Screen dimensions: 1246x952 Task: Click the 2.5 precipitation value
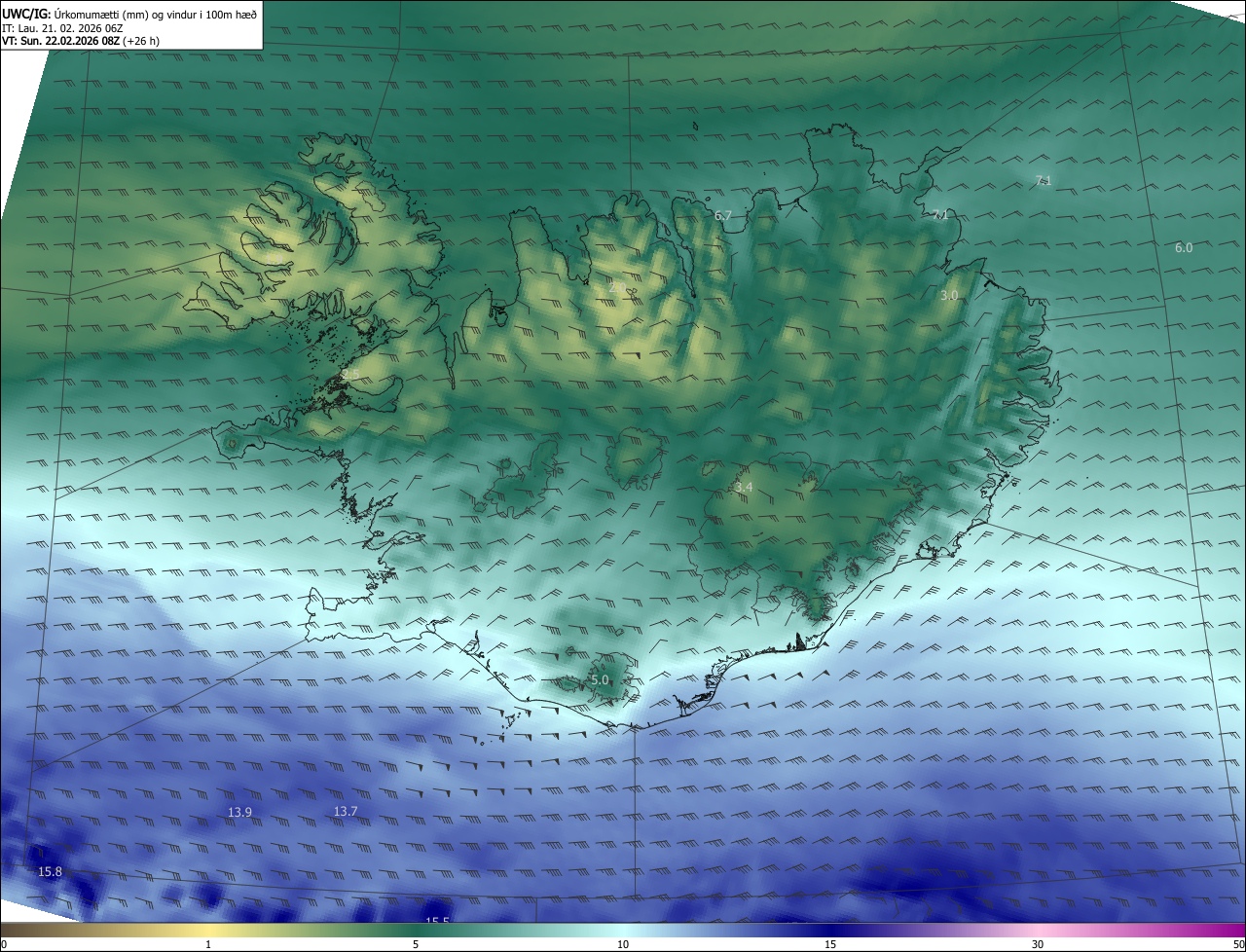click(350, 374)
